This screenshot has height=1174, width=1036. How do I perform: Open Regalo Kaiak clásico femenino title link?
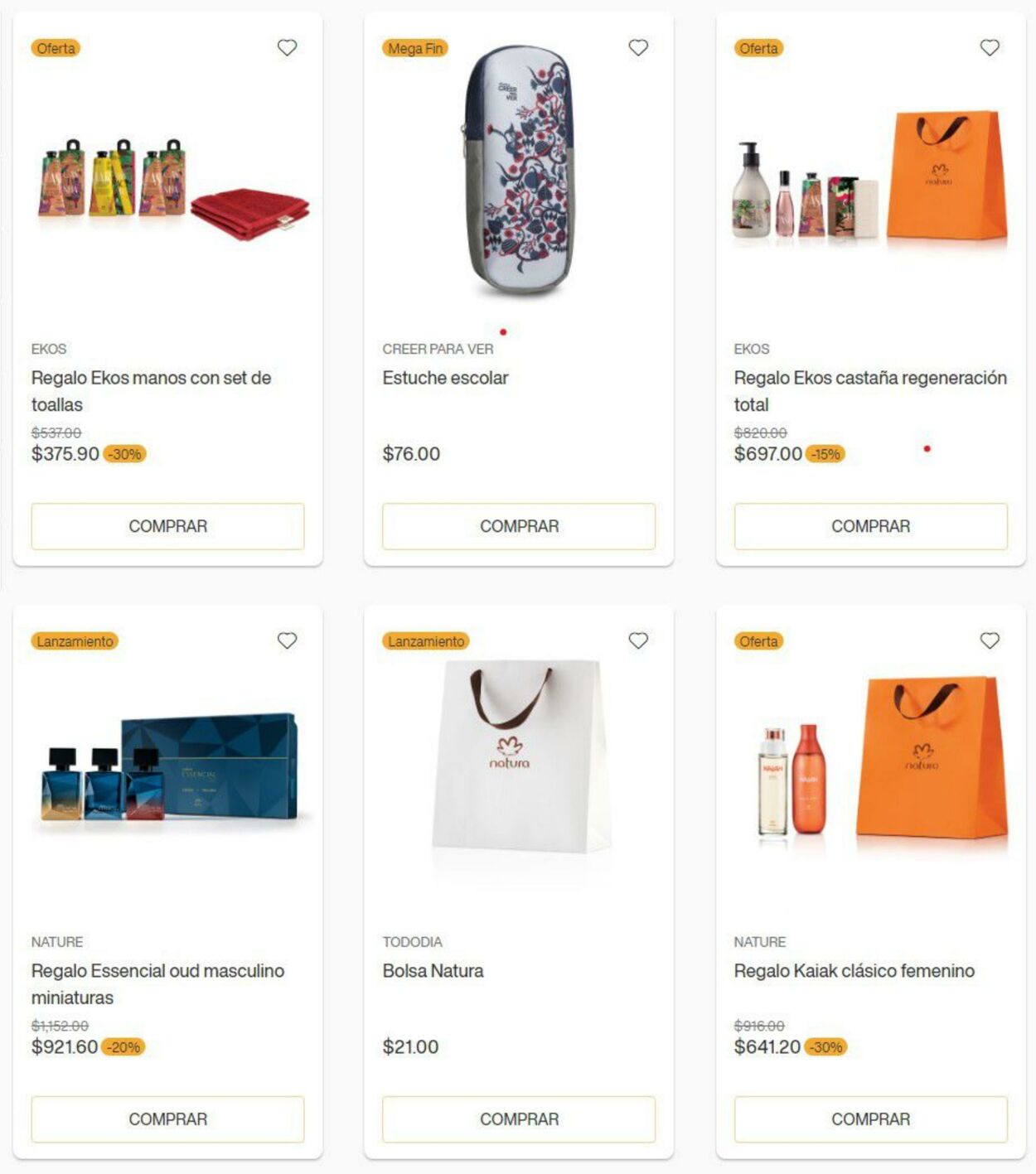coord(854,970)
